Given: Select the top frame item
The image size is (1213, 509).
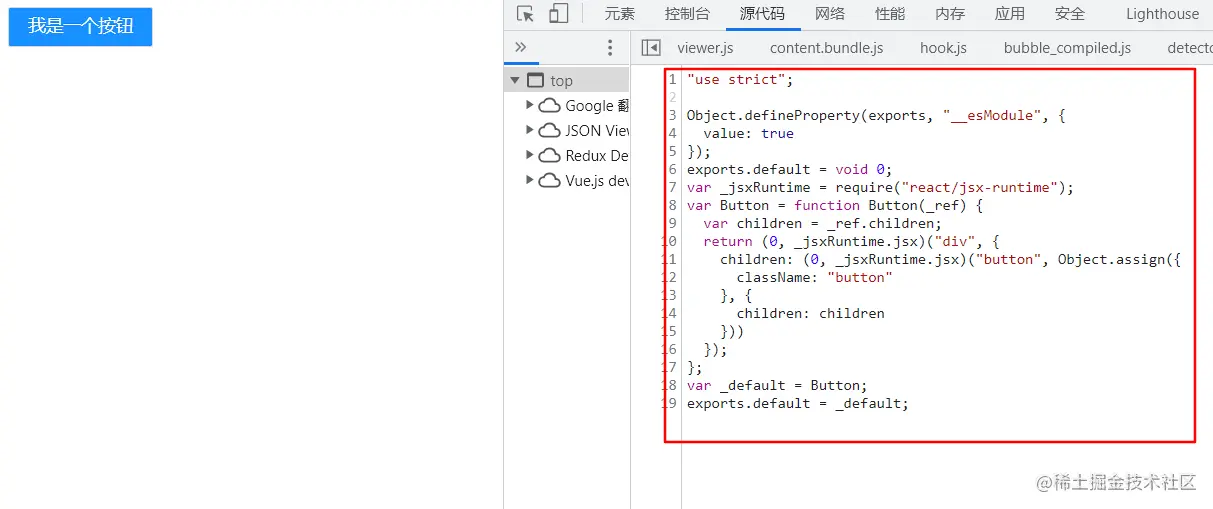Looking at the screenshot, I should click(567, 81).
